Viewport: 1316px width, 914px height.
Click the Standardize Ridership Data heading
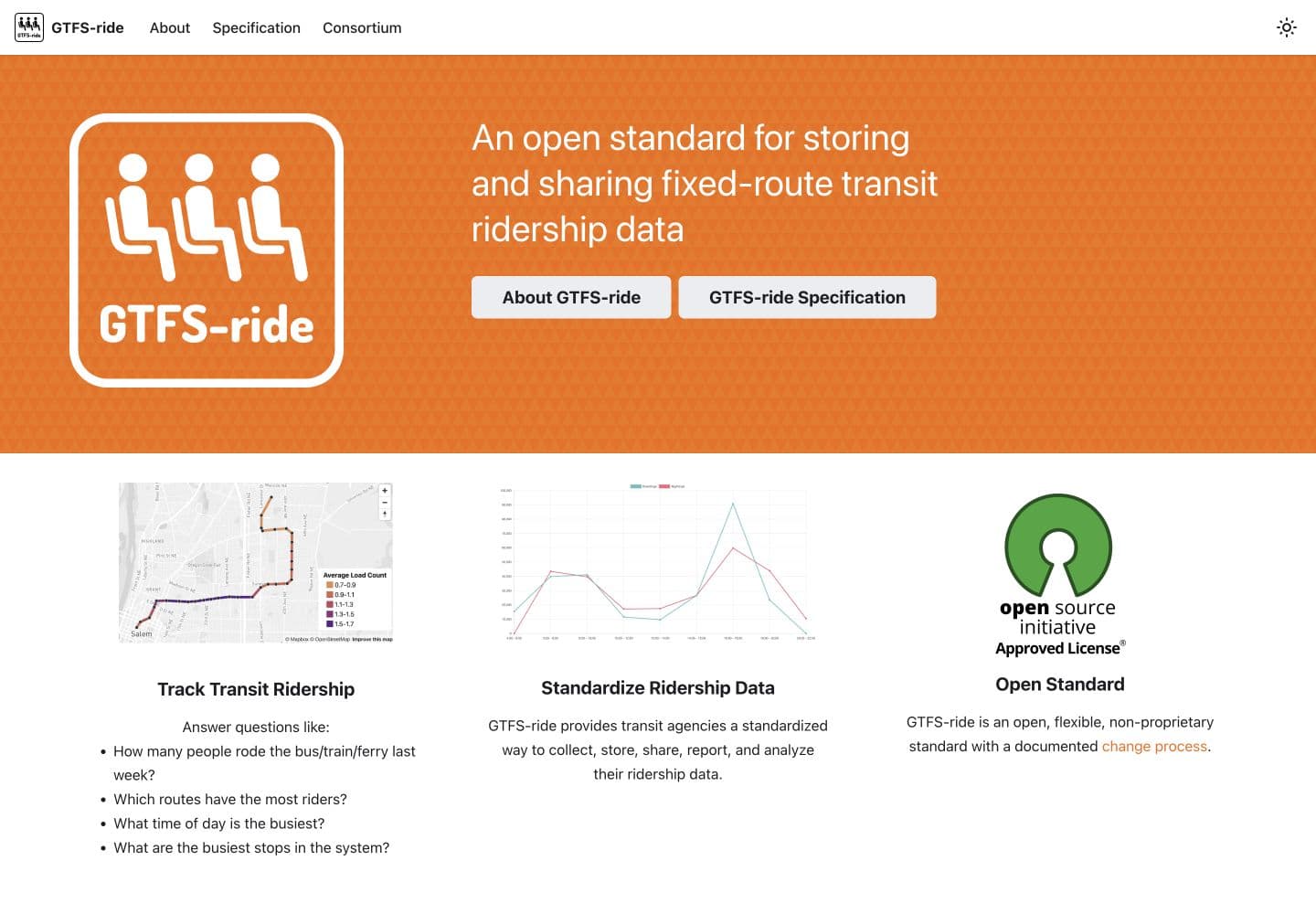658,688
